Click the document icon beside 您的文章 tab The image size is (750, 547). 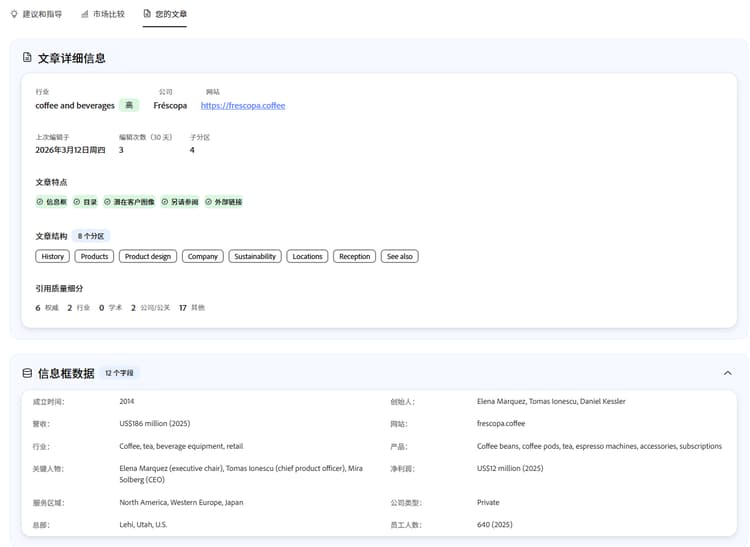147,13
